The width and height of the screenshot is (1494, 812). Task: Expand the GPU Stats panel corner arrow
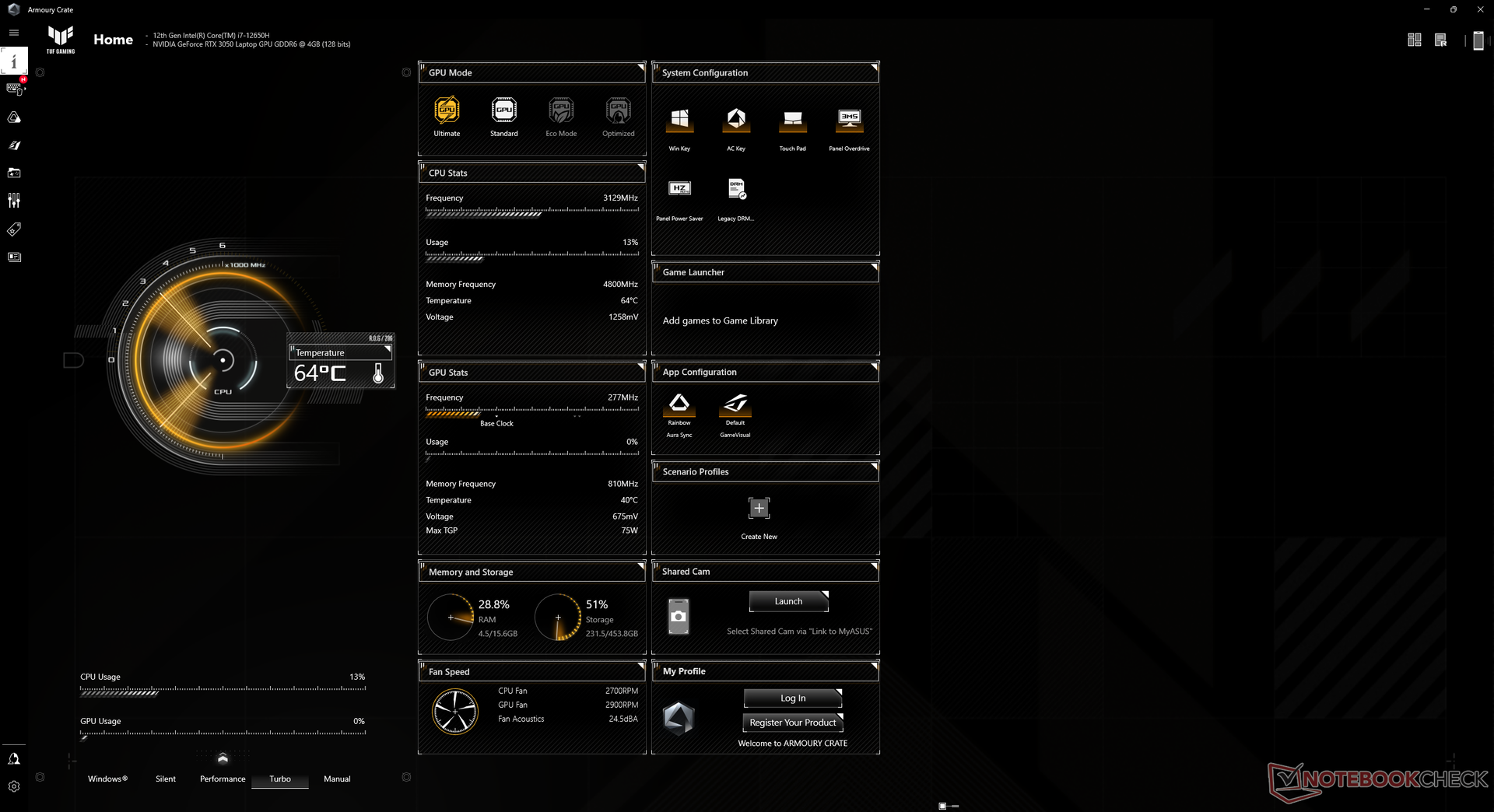tap(640, 366)
